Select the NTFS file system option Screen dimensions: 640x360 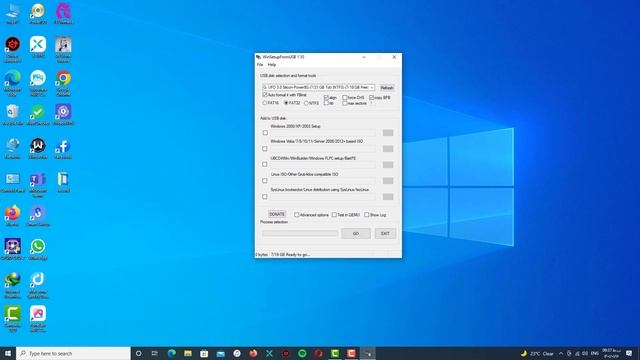click(311, 103)
